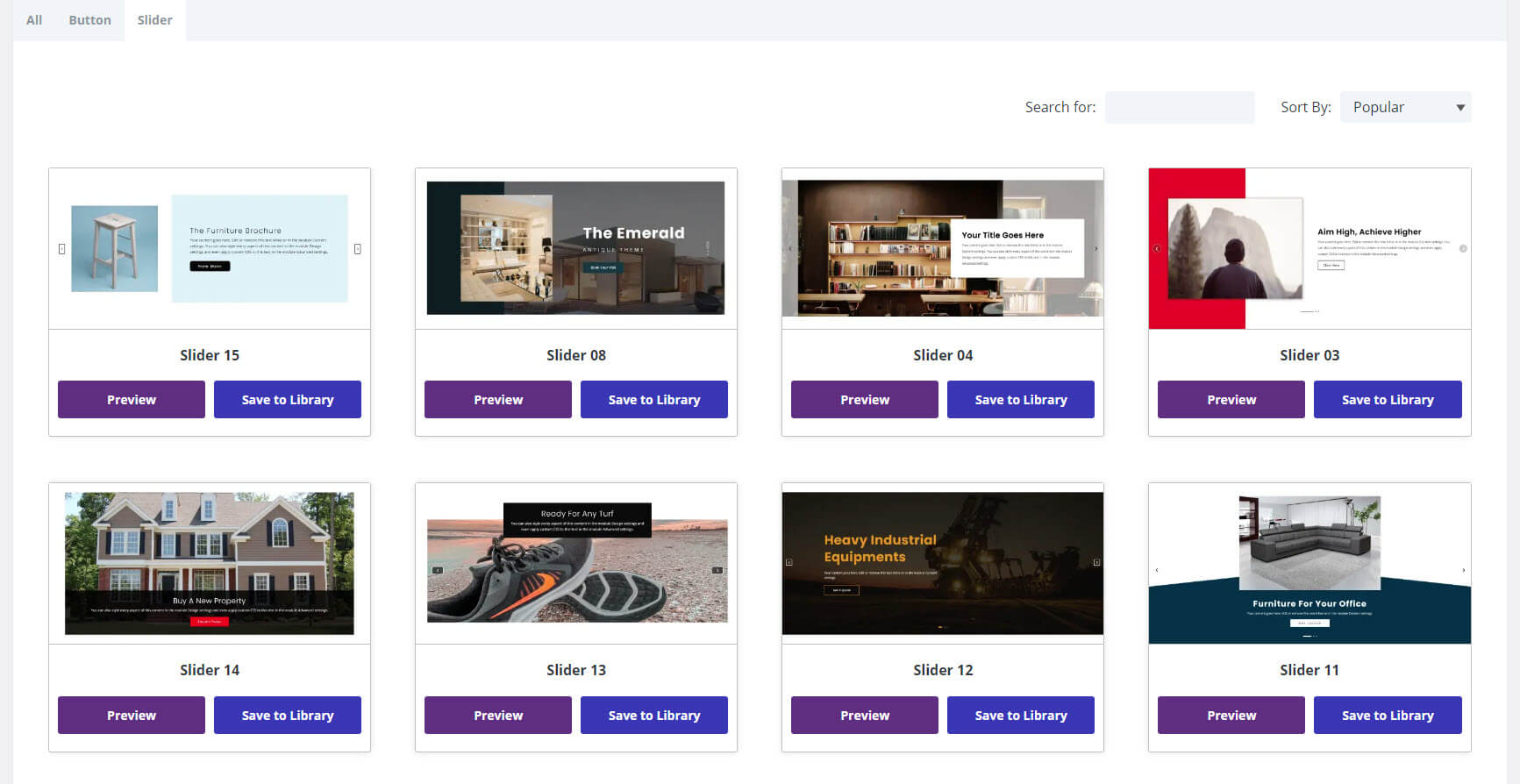Image resolution: width=1520 pixels, height=784 pixels.
Task: Open the Slider 11 office furniture thumbnail
Action: pyautogui.click(x=1309, y=563)
